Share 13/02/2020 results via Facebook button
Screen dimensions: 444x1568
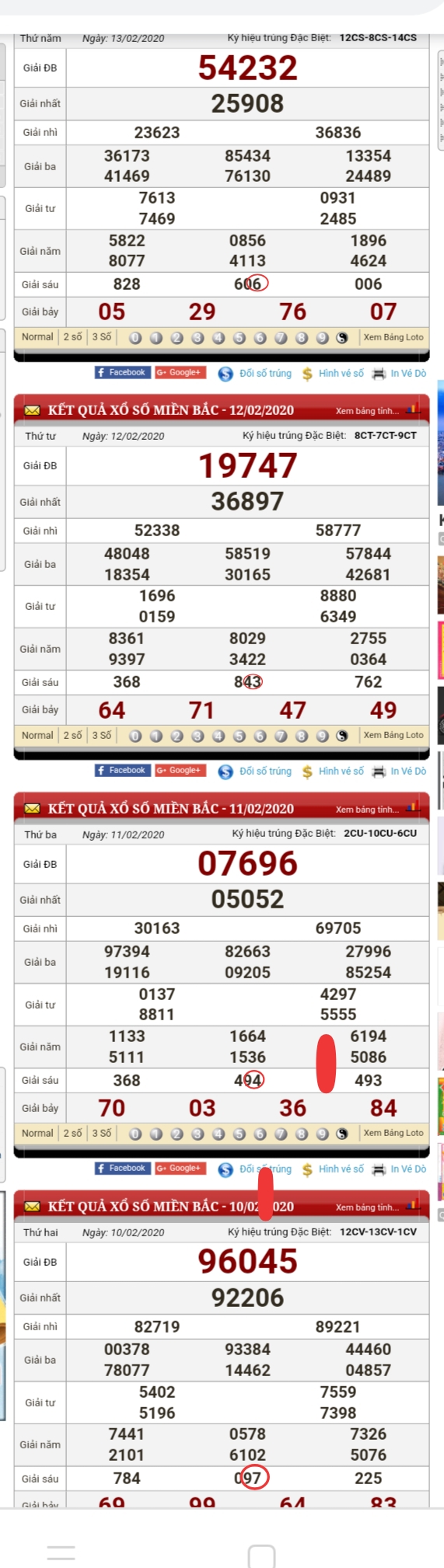coord(121,372)
